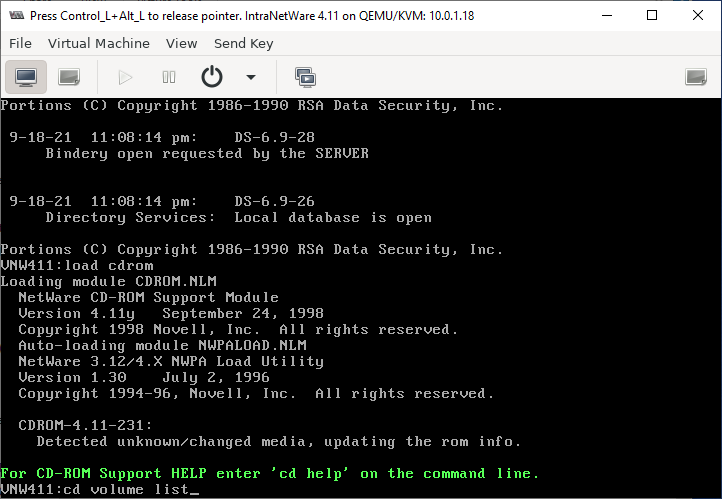Close the virtual machine window
Image resolution: width=722 pixels, height=499 pixels.
(x=698, y=16)
